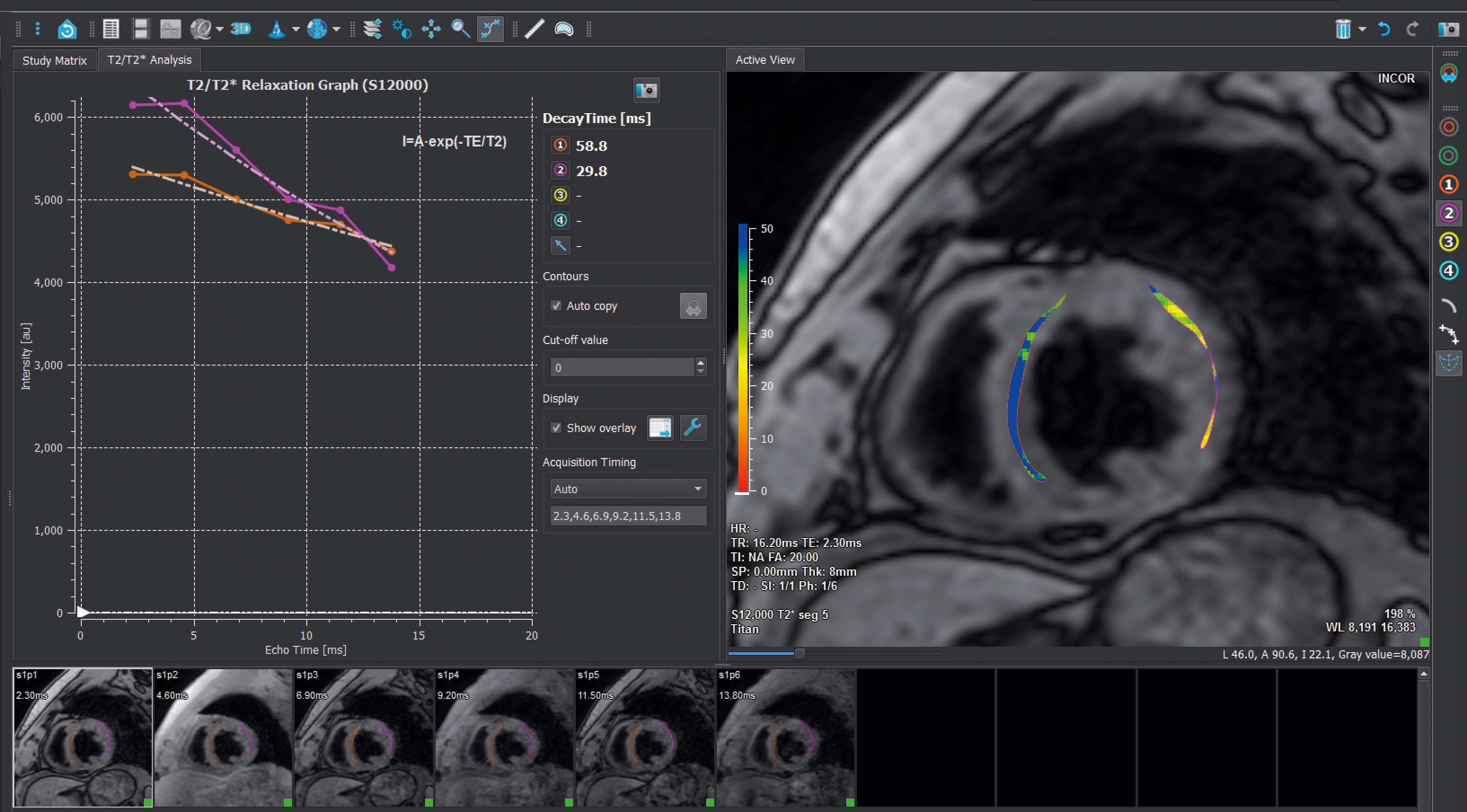The image size is (1467, 812).
Task: Expand the Q viewer icon dropdown arrow
Action: click(x=219, y=29)
